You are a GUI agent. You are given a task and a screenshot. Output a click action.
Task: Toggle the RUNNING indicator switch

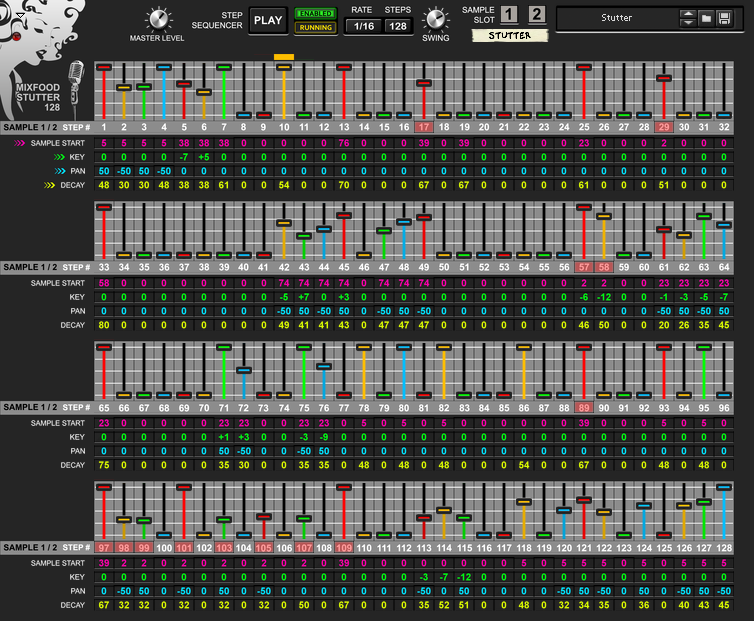(315, 28)
